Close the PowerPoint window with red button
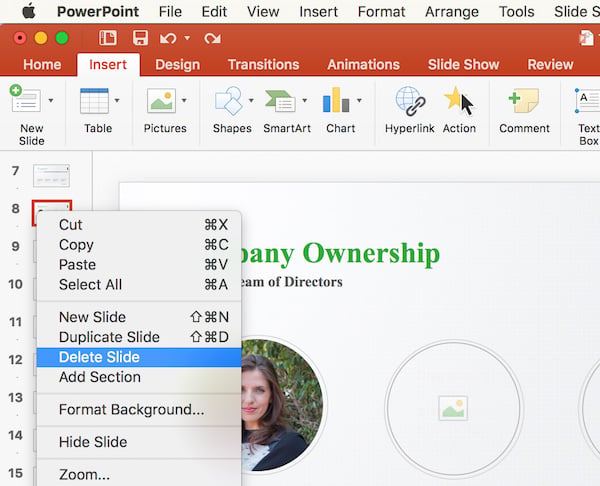This screenshot has height=486, width=600. 20,38
